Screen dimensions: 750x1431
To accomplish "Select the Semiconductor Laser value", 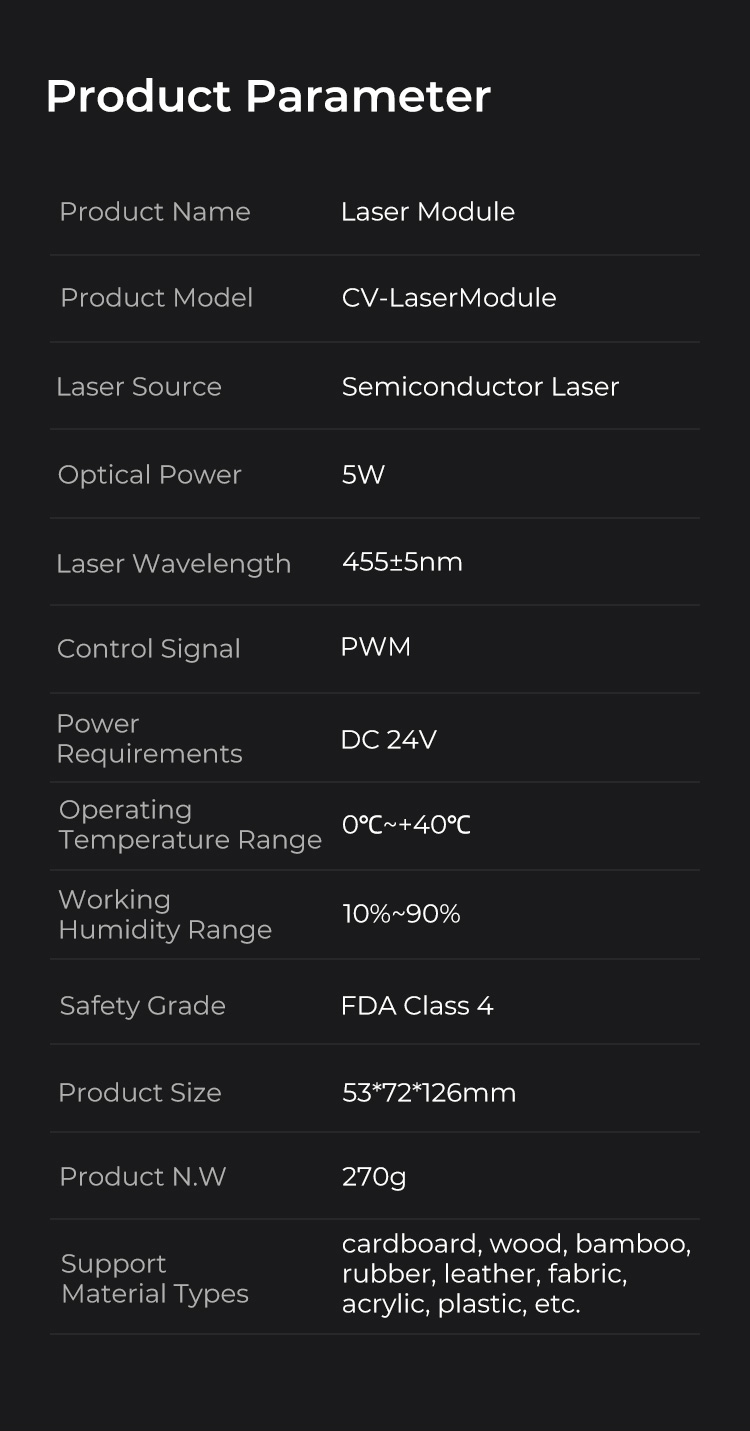I will (x=480, y=387).
